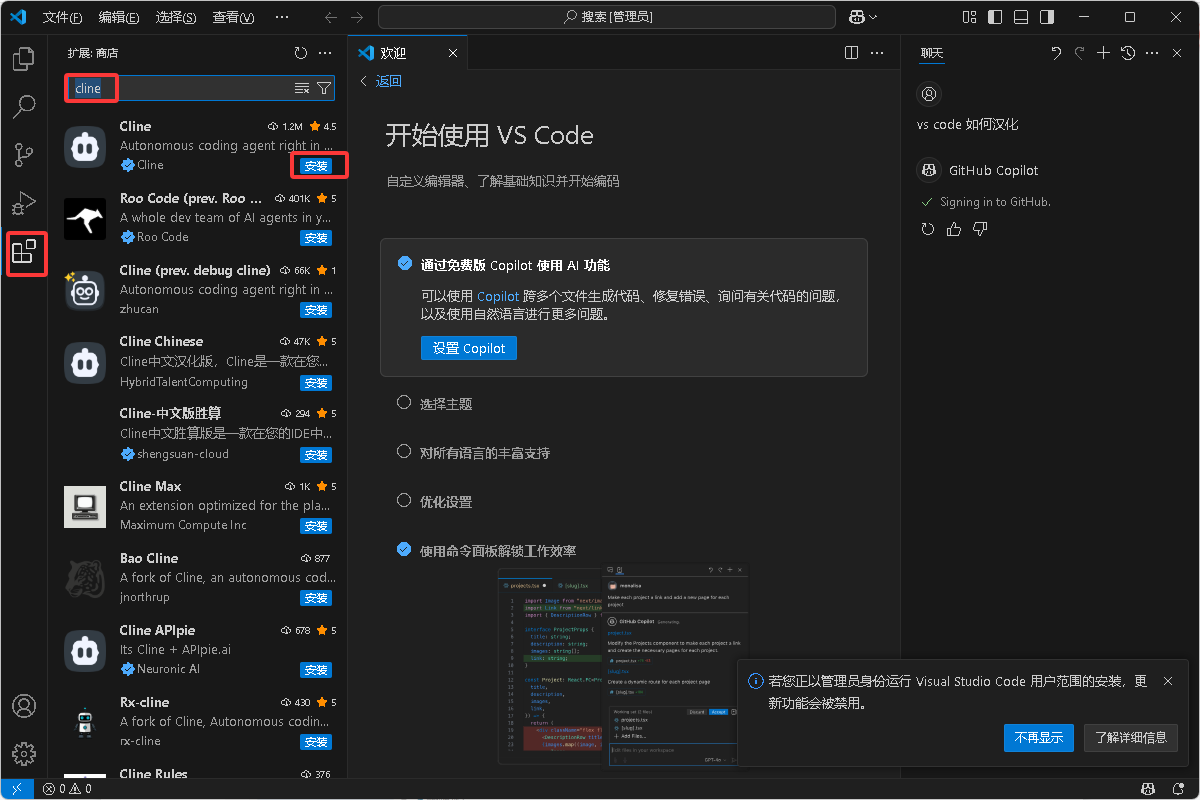1200x800 pixels.
Task: Install the Roo Code extension
Action: [x=316, y=238]
